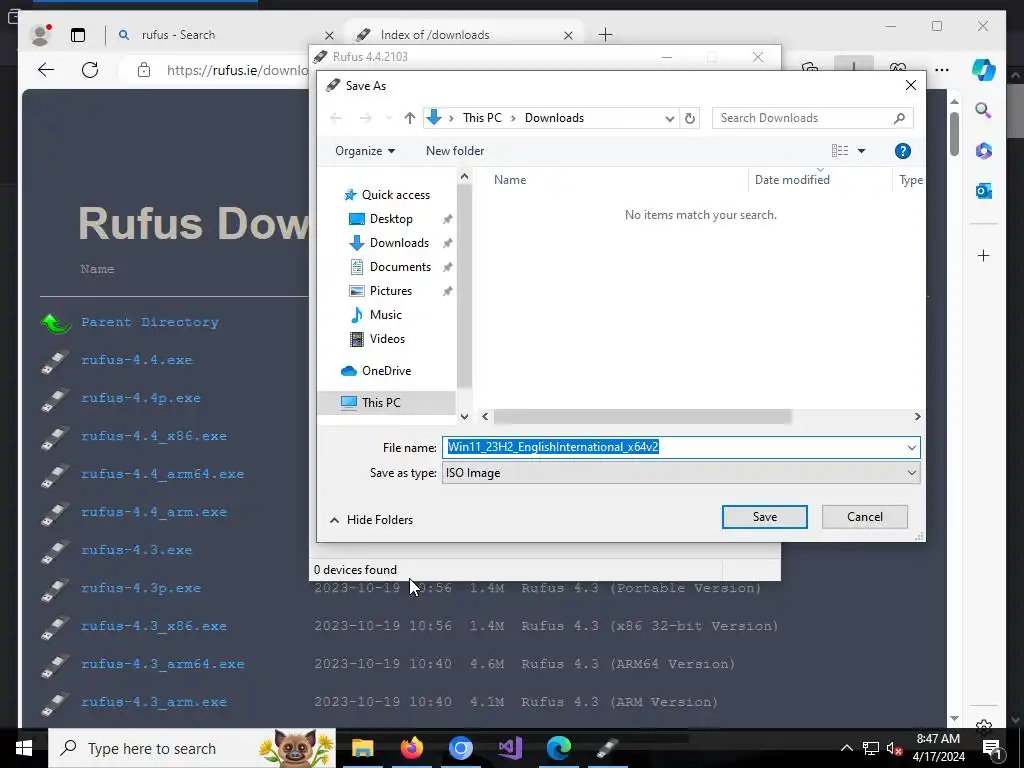Open the Save as type ISO Image dropdown

(x=681, y=473)
